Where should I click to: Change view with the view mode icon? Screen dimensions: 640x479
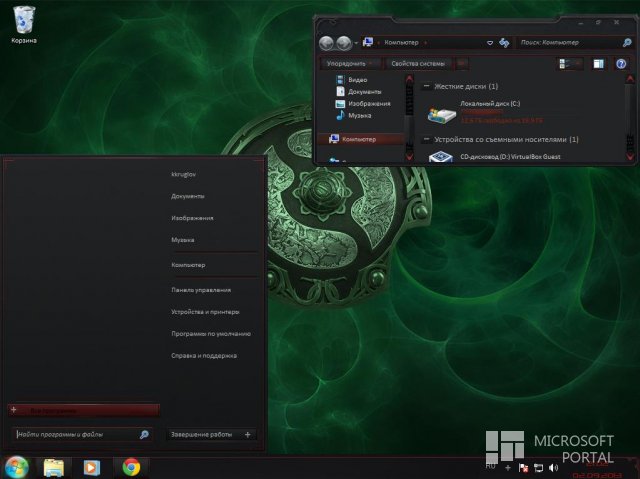[564, 64]
